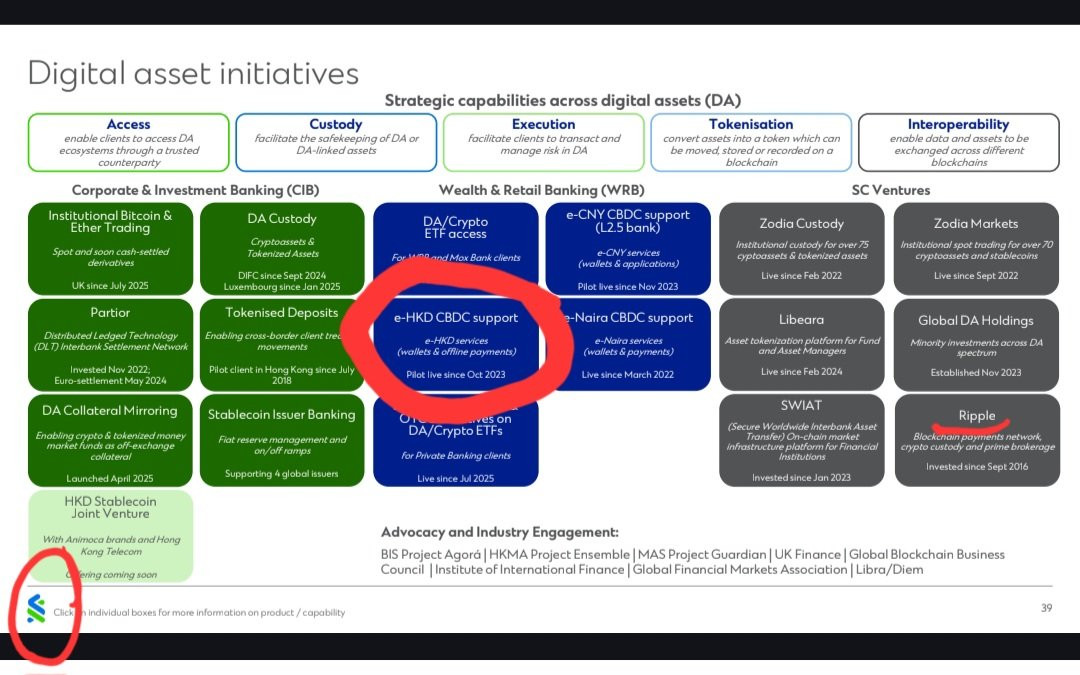Click the Strategic capabilities across digital assets heading
This screenshot has height=675, width=1080.
pos(563,101)
